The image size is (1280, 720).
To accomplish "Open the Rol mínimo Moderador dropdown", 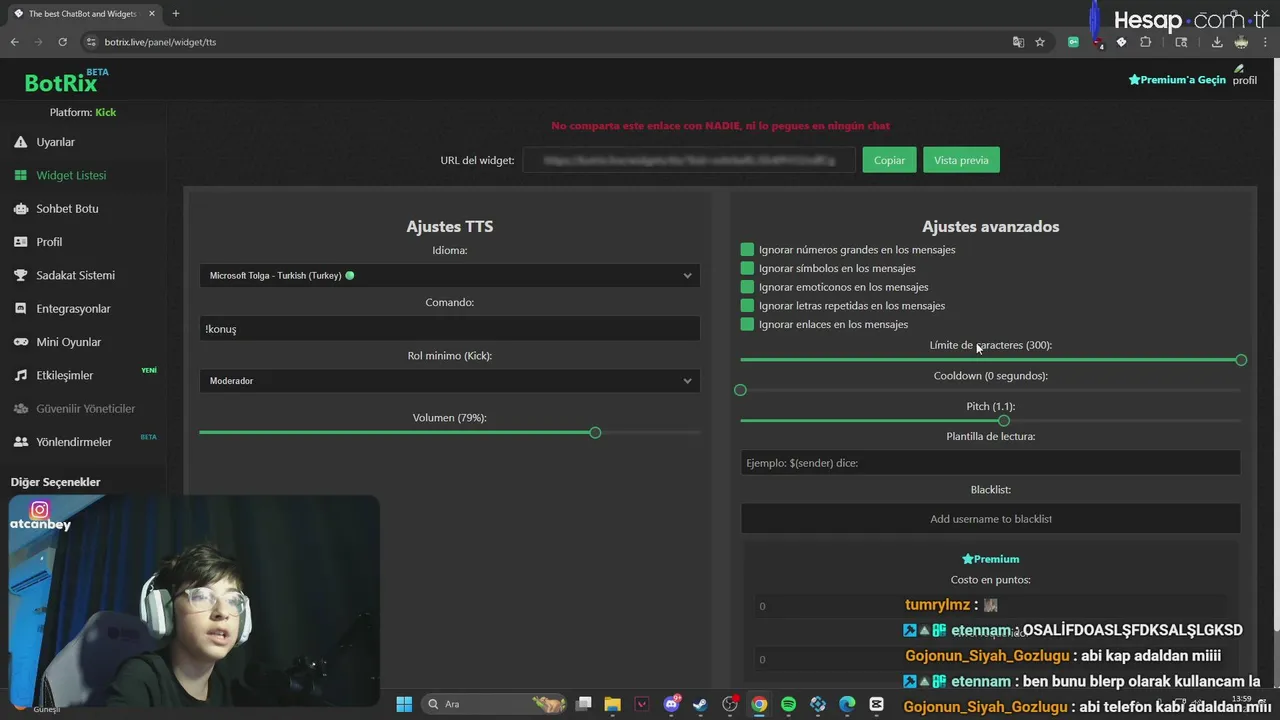I will (450, 381).
